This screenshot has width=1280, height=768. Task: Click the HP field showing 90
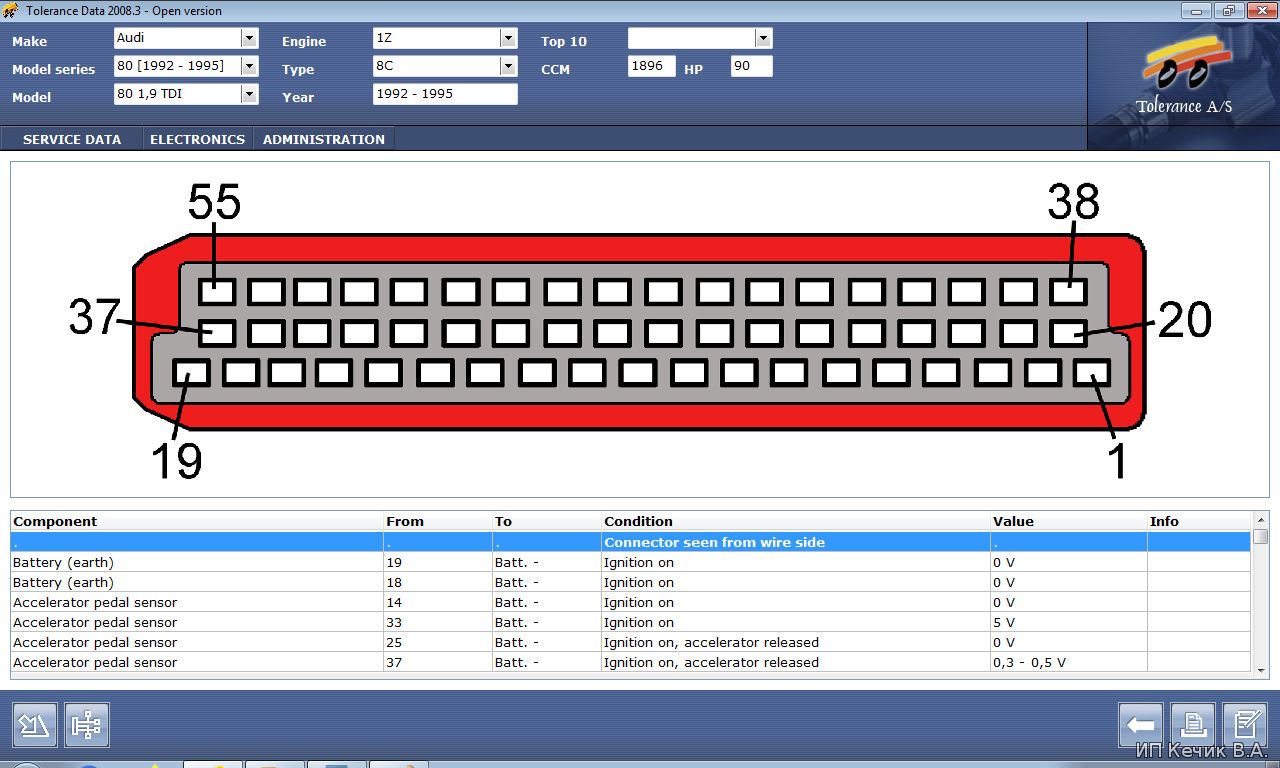(x=752, y=66)
